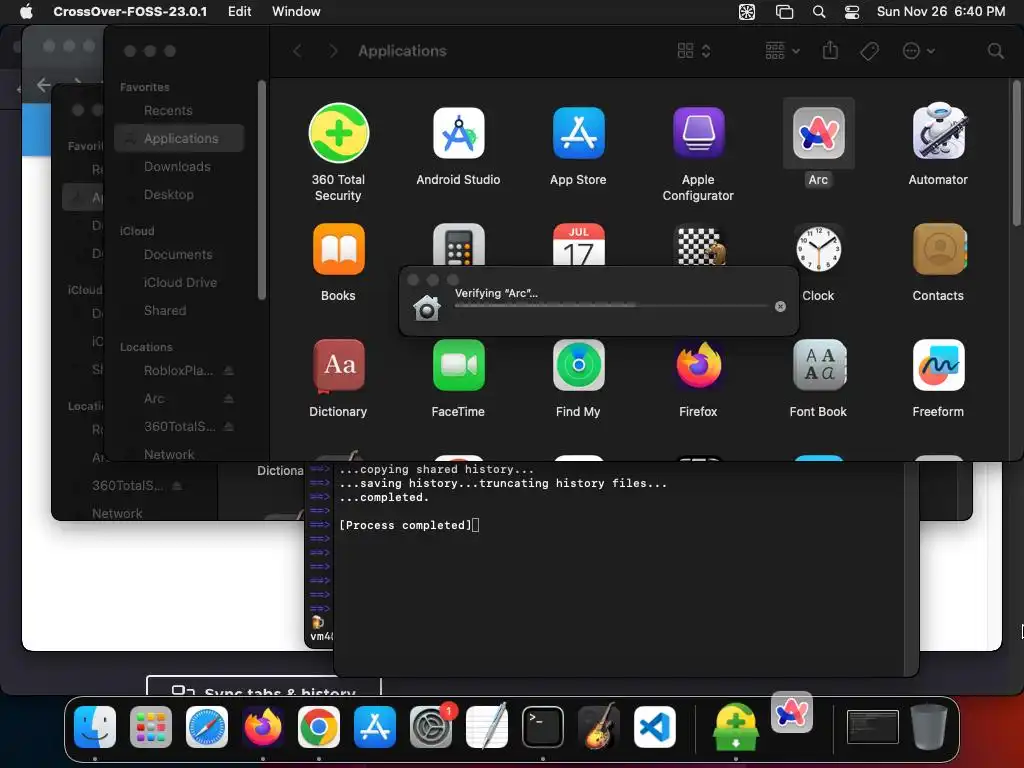The height and width of the screenshot is (768, 1024).
Task: Open Documents in iCloud sidebar section
Action: click(179, 255)
